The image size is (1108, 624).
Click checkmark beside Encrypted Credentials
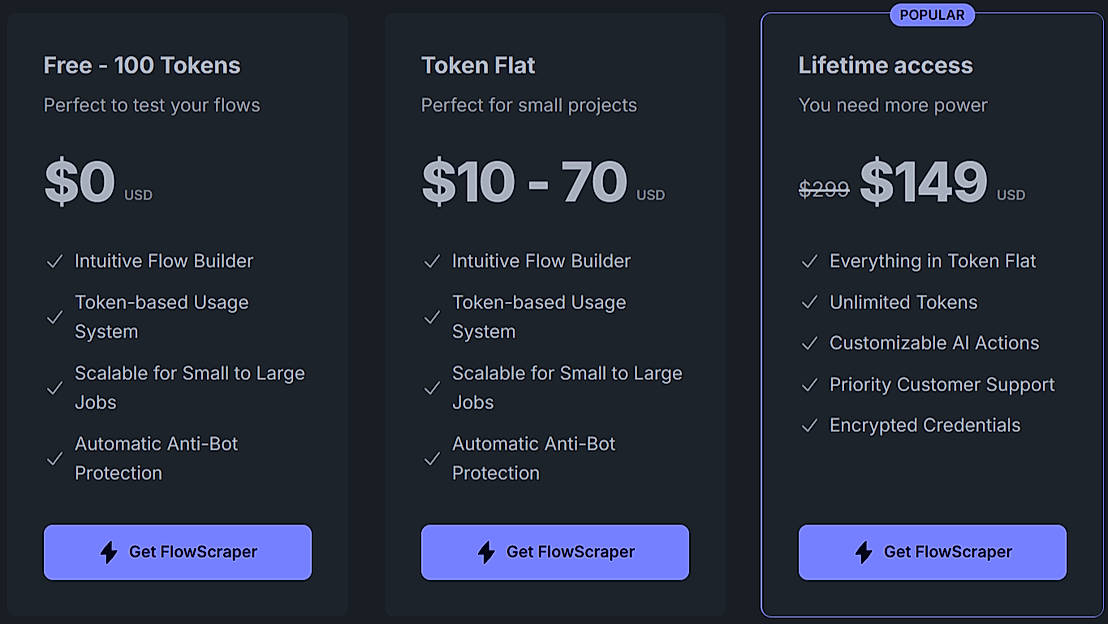tap(810, 426)
